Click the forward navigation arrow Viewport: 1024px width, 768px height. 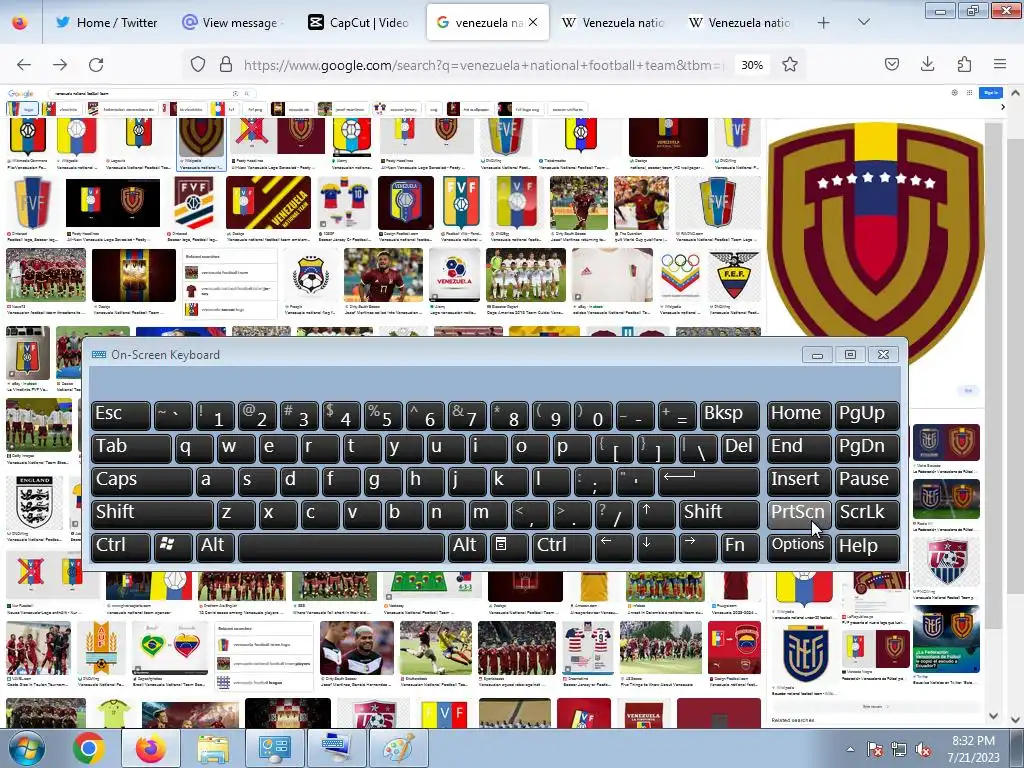coord(60,65)
